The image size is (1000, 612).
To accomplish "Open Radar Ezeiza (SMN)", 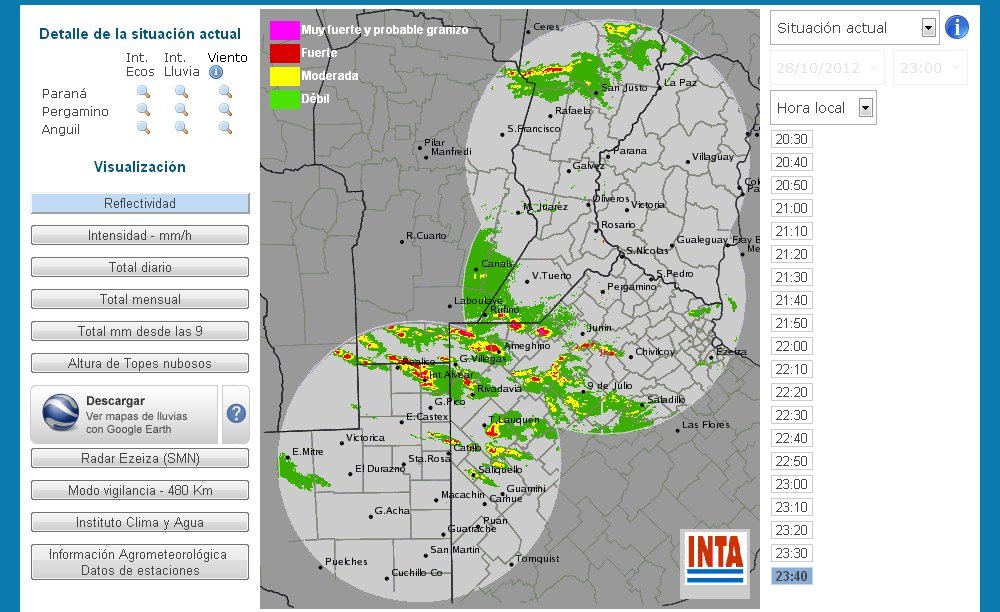I will click(x=140, y=459).
